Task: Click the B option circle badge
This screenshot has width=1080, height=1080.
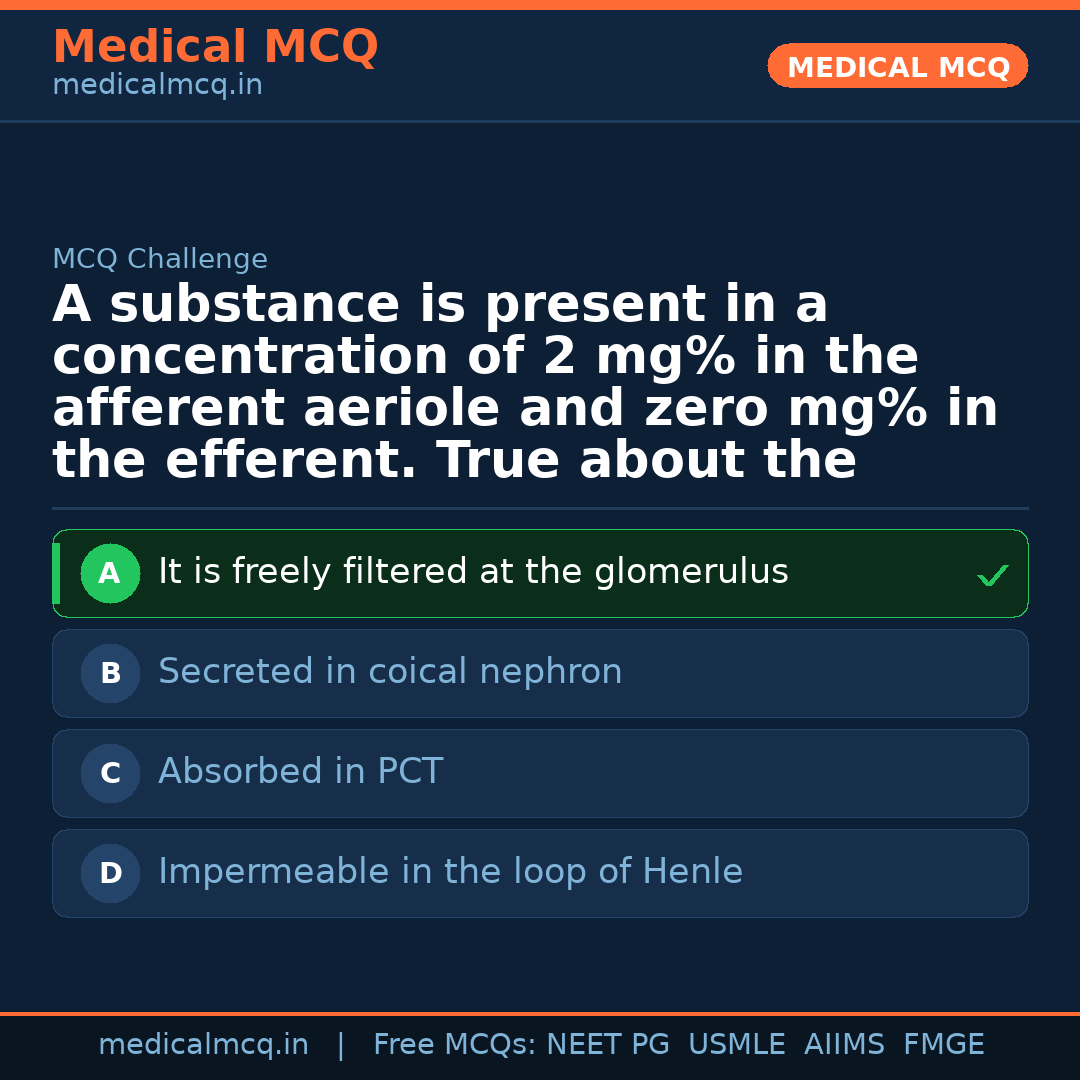Action: [x=110, y=674]
